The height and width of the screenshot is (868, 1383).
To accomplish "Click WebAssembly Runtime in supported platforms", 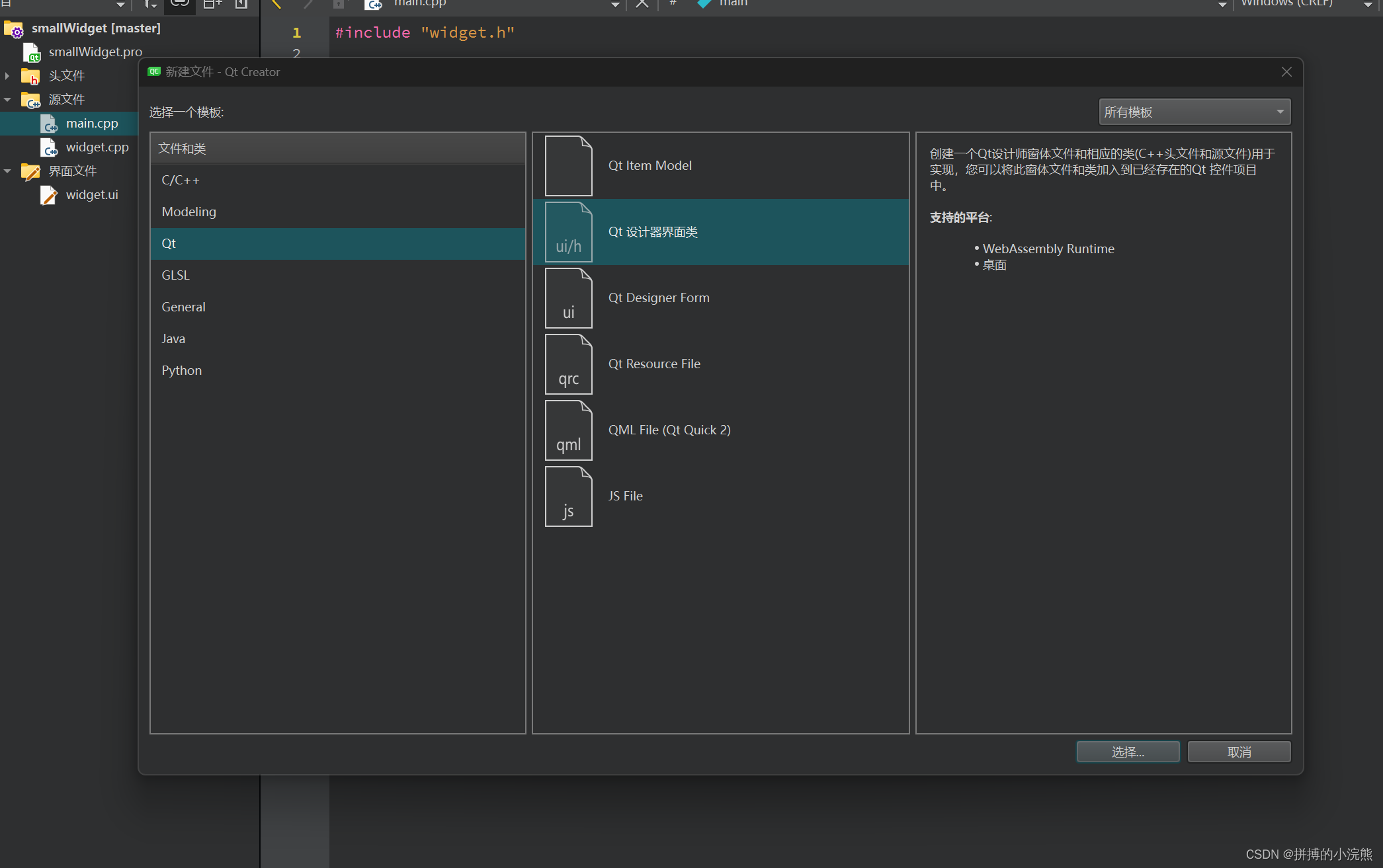I will click(1048, 249).
